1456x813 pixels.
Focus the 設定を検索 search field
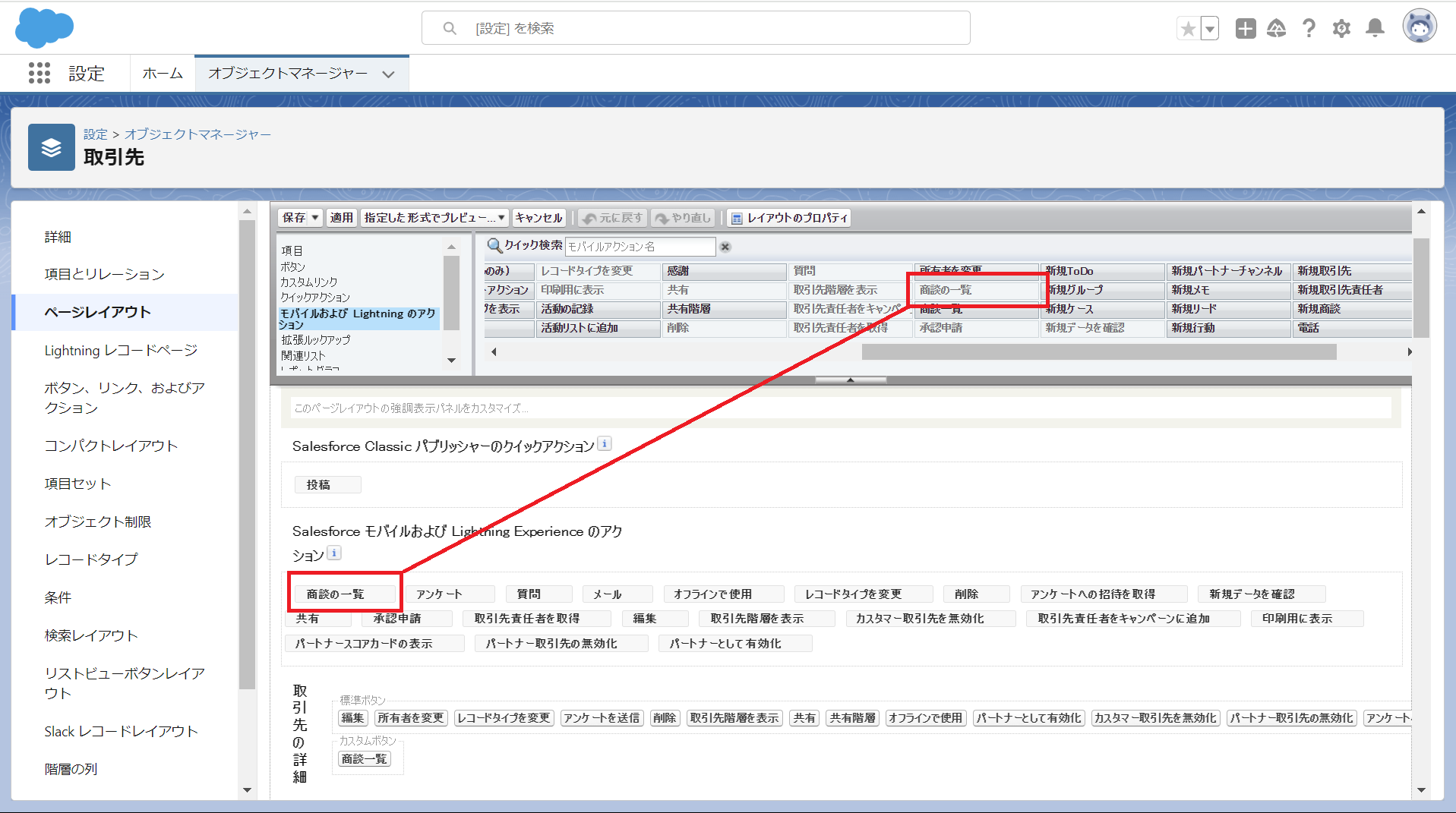coord(696,28)
